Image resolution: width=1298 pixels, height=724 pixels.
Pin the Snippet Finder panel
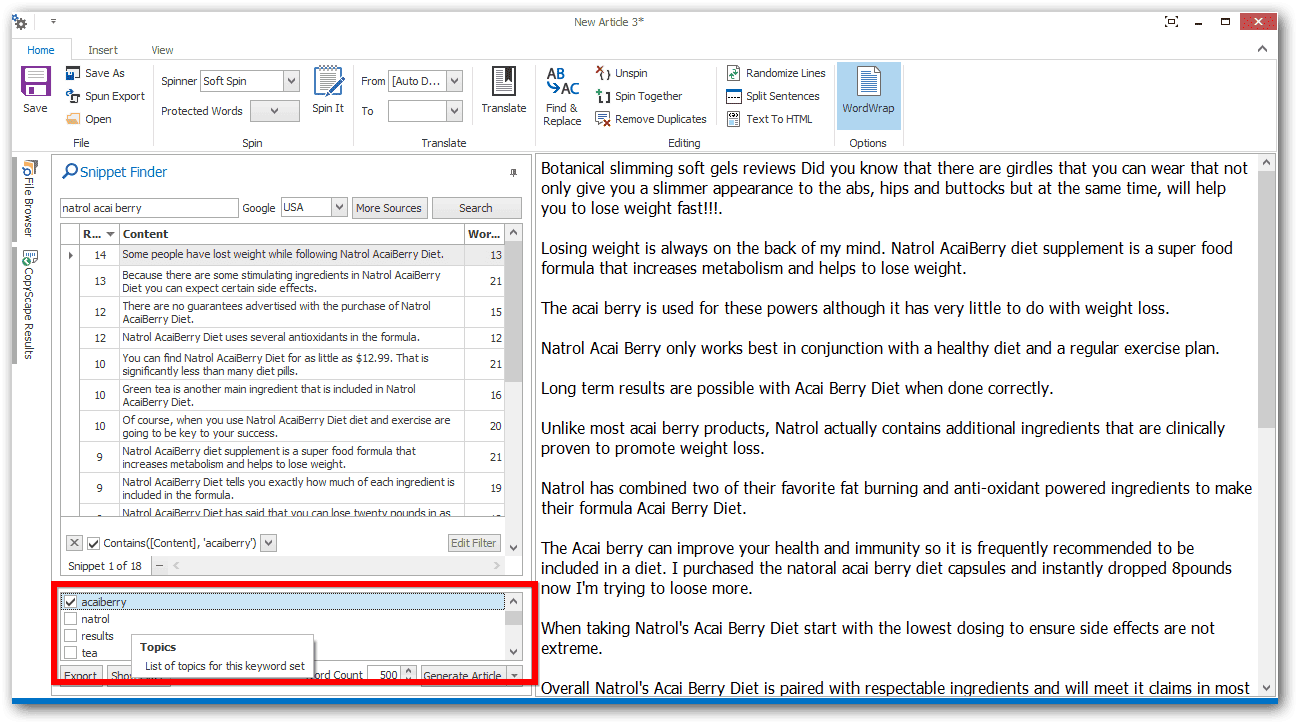click(x=514, y=173)
